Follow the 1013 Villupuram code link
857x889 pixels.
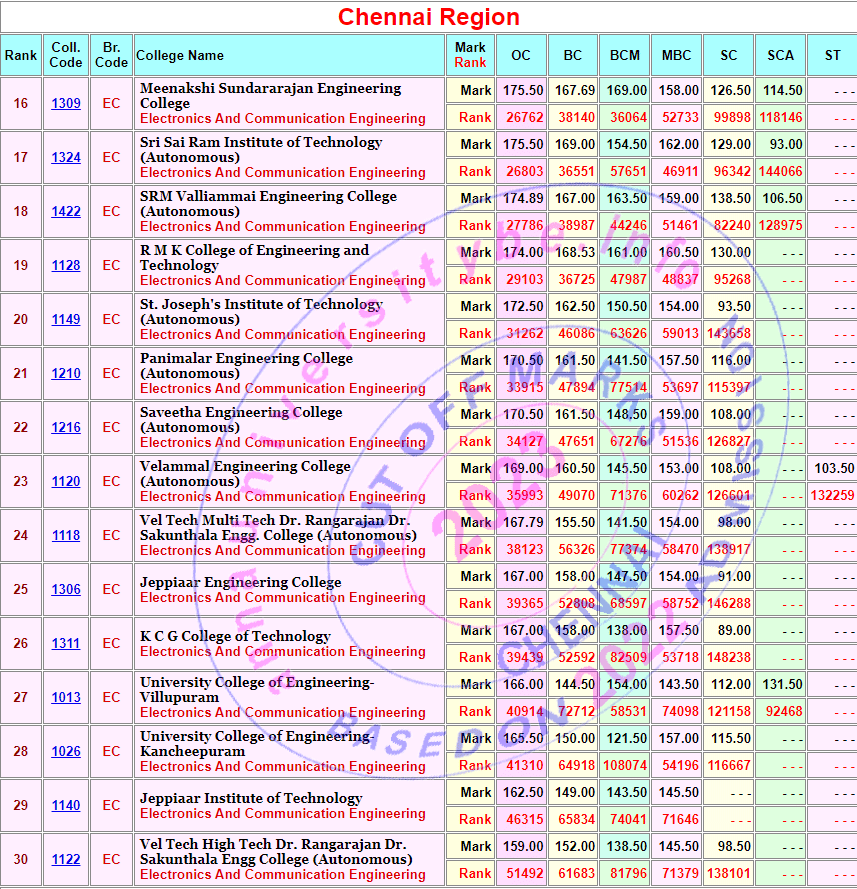(x=66, y=697)
